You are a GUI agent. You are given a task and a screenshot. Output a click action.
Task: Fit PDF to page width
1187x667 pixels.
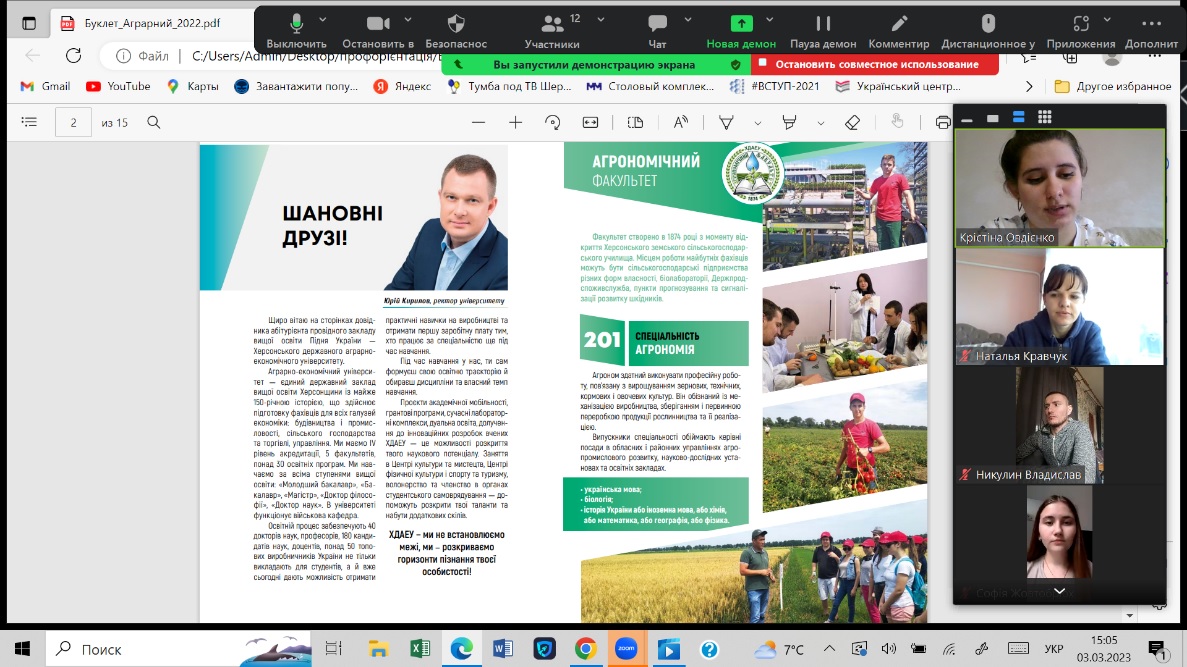click(590, 122)
